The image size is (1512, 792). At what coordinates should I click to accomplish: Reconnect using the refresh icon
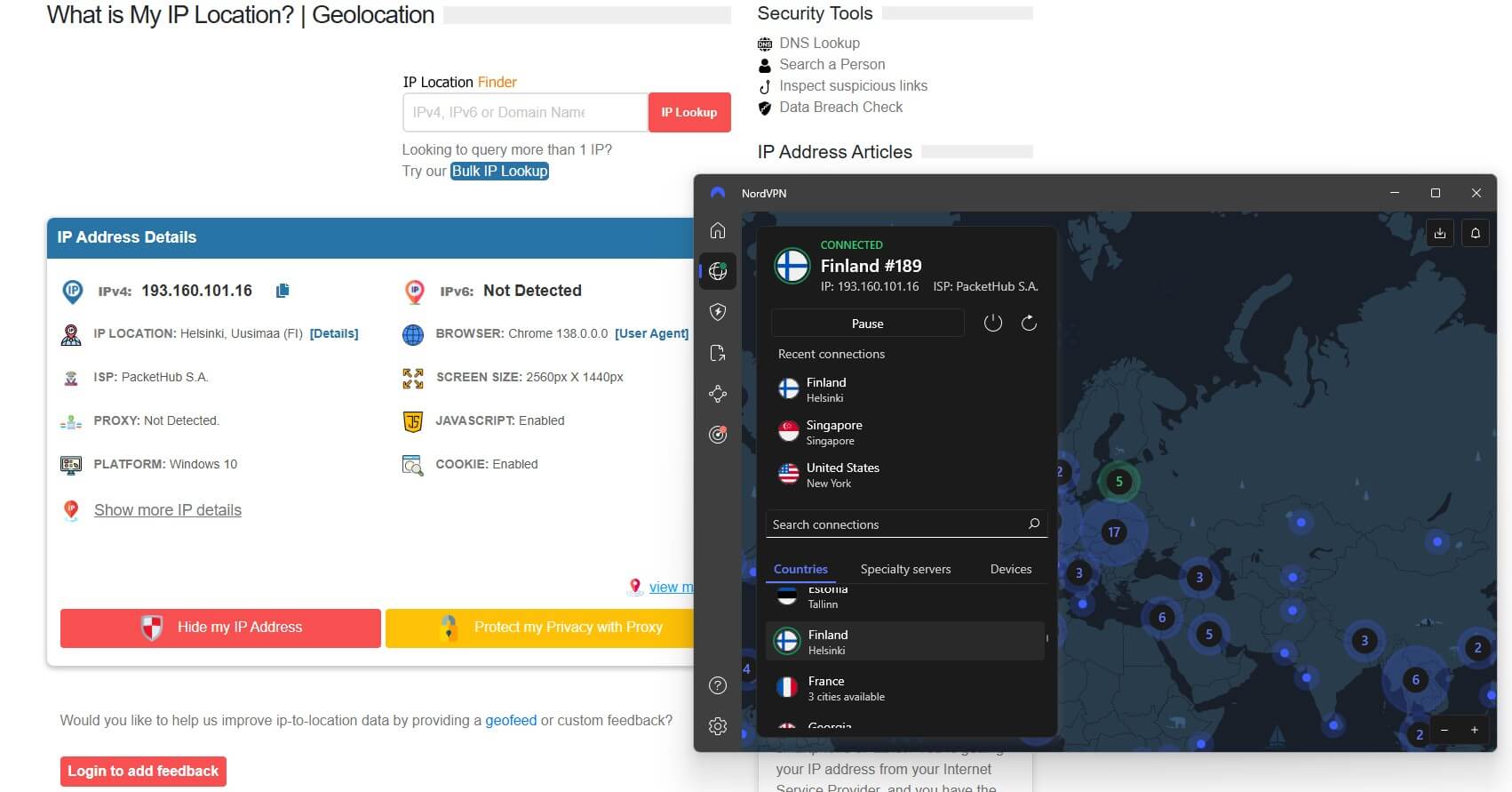tap(1029, 323)
